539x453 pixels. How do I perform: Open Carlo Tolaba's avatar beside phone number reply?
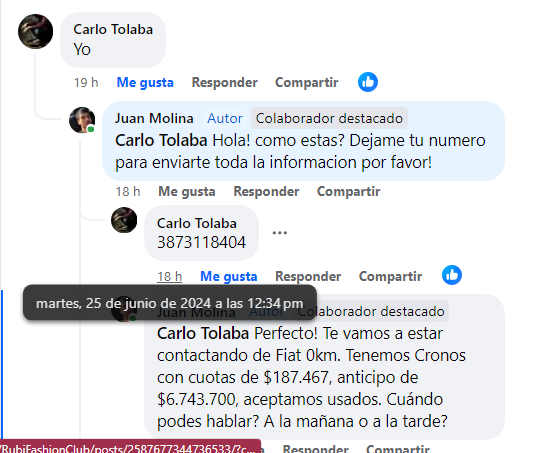tap(124, 220)
